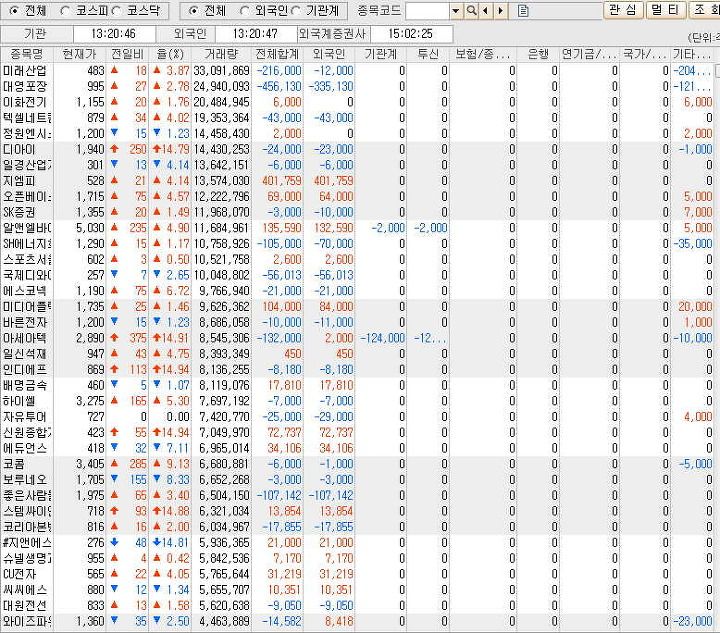The height and width of the screenshot is (633, 720).
Task: Click the 33,091,869 volume cell
Action: pos(221,71)
